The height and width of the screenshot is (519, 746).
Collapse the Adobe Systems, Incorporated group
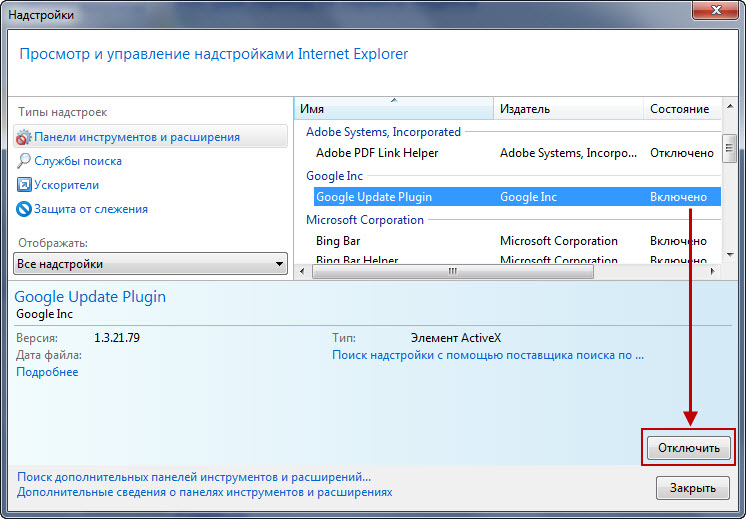(383, 132)
